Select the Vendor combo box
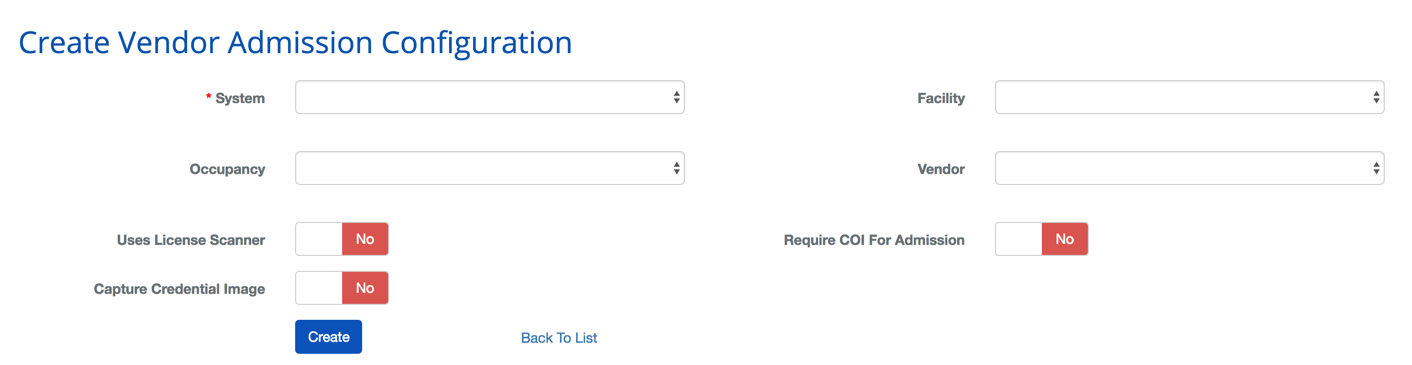Image resolution: width=1412 pixels, height=365 pixels. pos(1190,169)
